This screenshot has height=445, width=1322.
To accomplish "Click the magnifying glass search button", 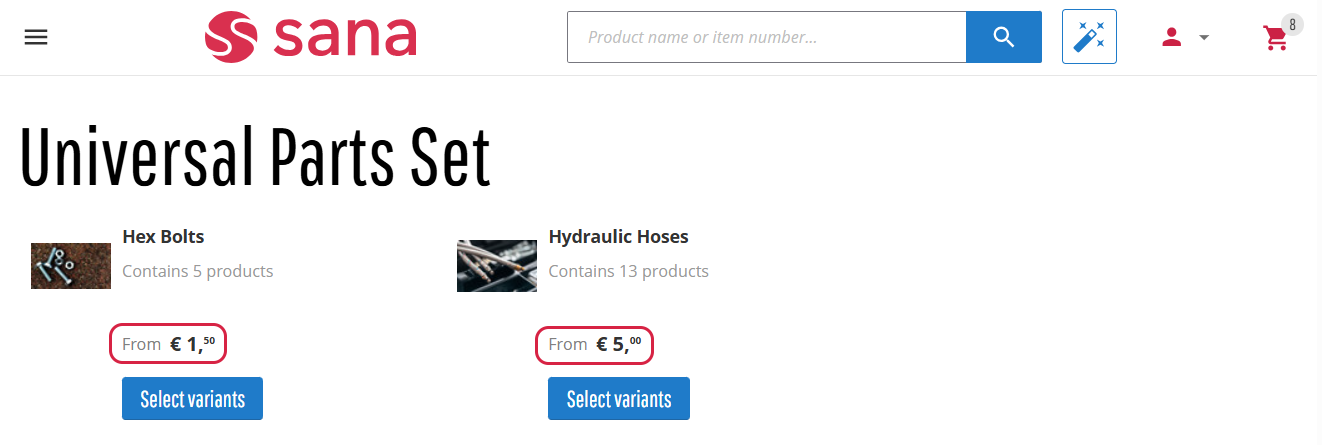I will point(1004,37).
